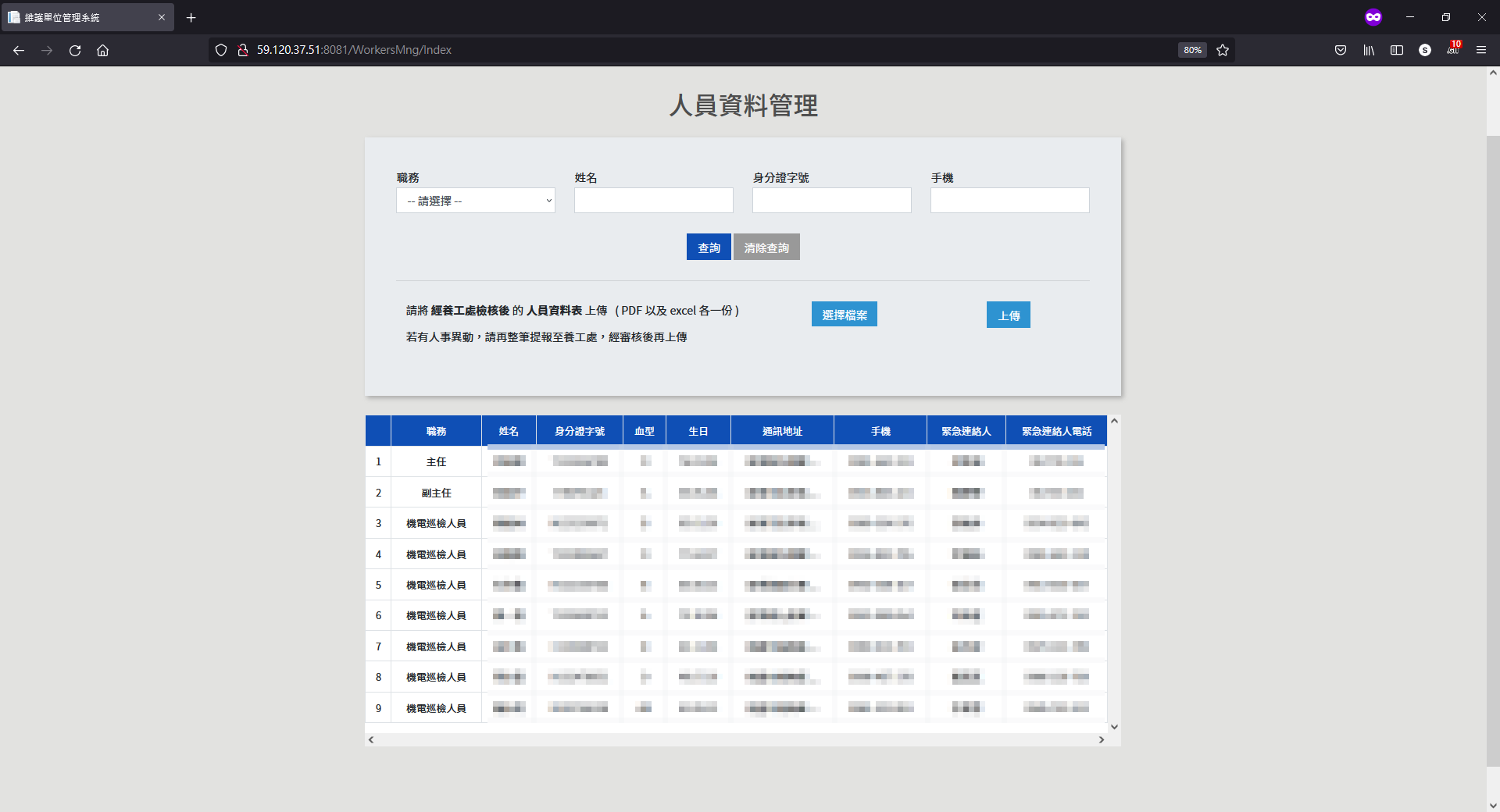This screenshot has width=1500, height=812.
Task: Click table horizontal scroll left arrow
Action: pyautogui.click(x=371, y=739)
